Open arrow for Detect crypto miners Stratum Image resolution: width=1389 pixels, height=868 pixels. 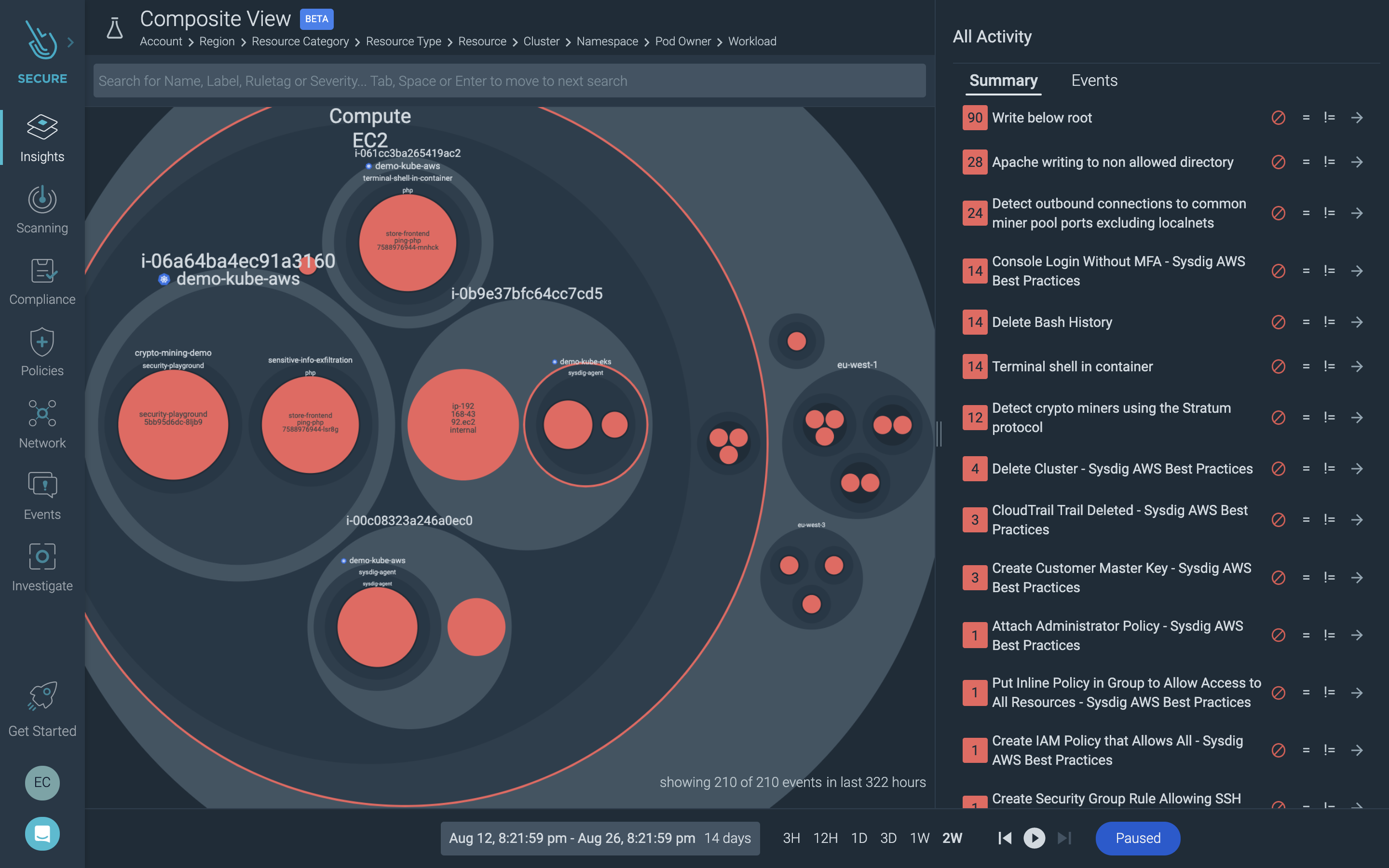[x=1357, y=417]
